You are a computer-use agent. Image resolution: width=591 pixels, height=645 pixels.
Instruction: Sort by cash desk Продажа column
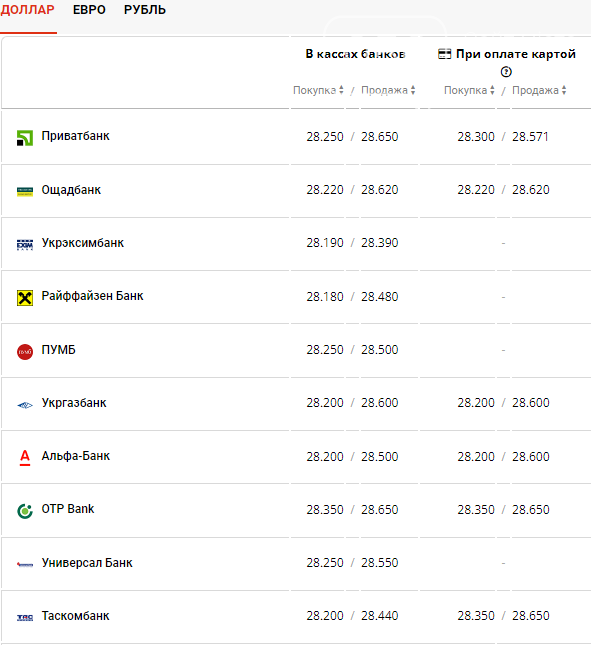(388, 90)
